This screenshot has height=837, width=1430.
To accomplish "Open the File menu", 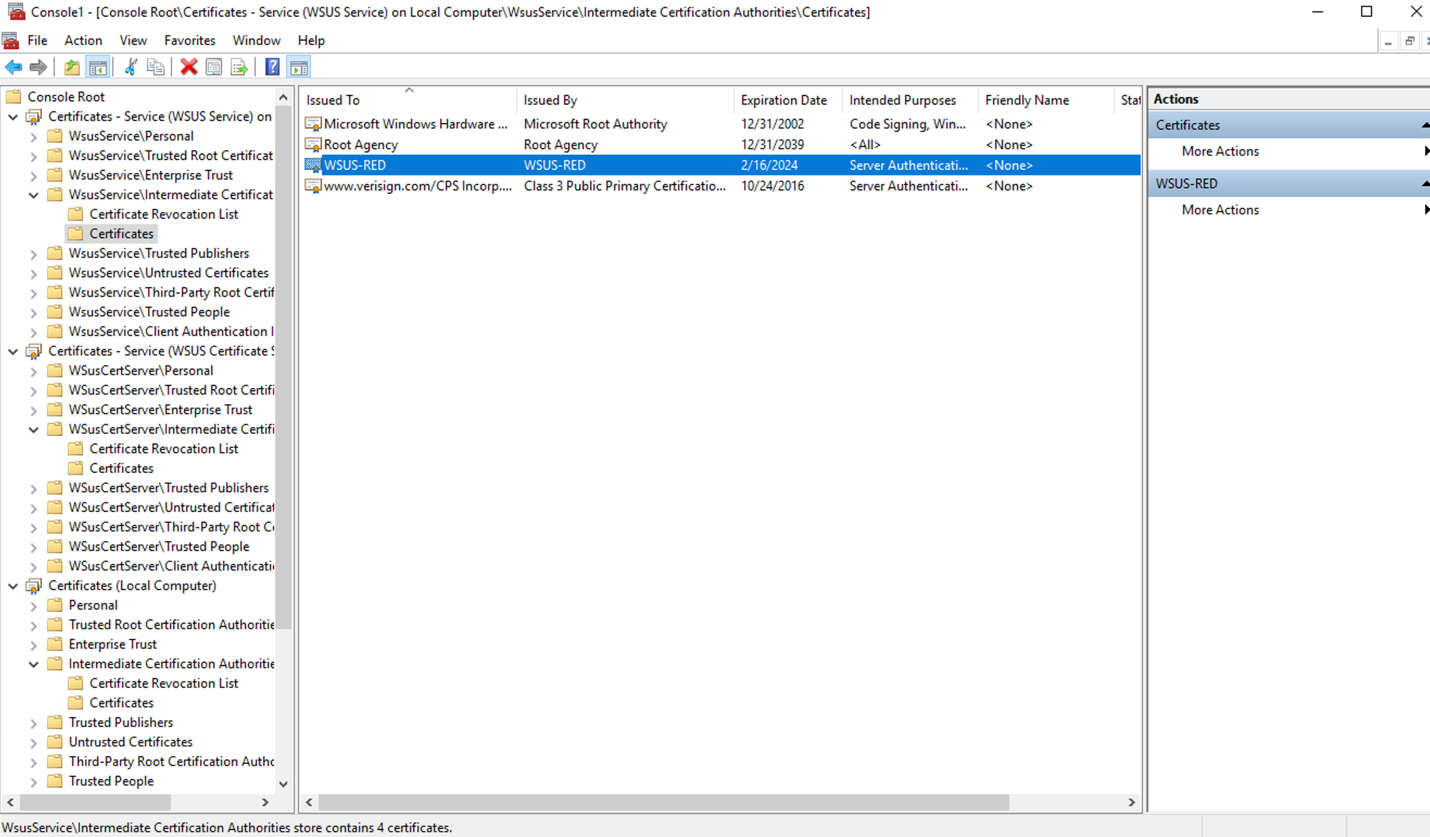I will (x=37, y=40).
